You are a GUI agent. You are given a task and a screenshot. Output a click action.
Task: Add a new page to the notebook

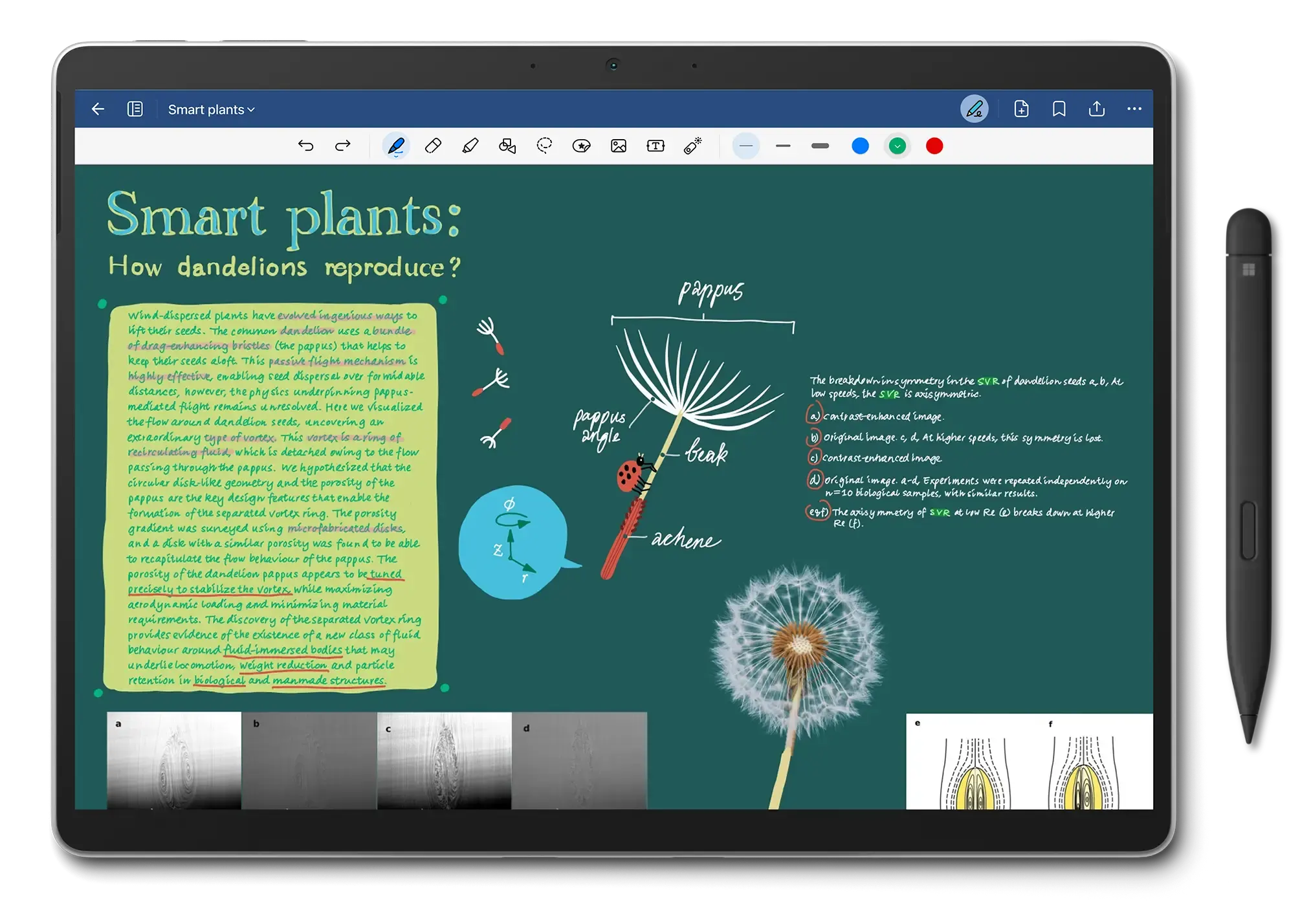point(1022,109)
